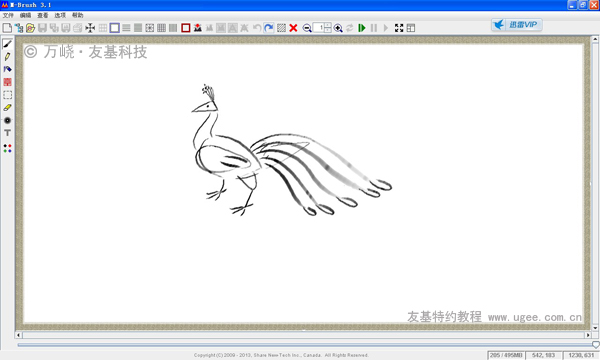
Task: Select the yellow eraser tool
Action: coord(7,108)
